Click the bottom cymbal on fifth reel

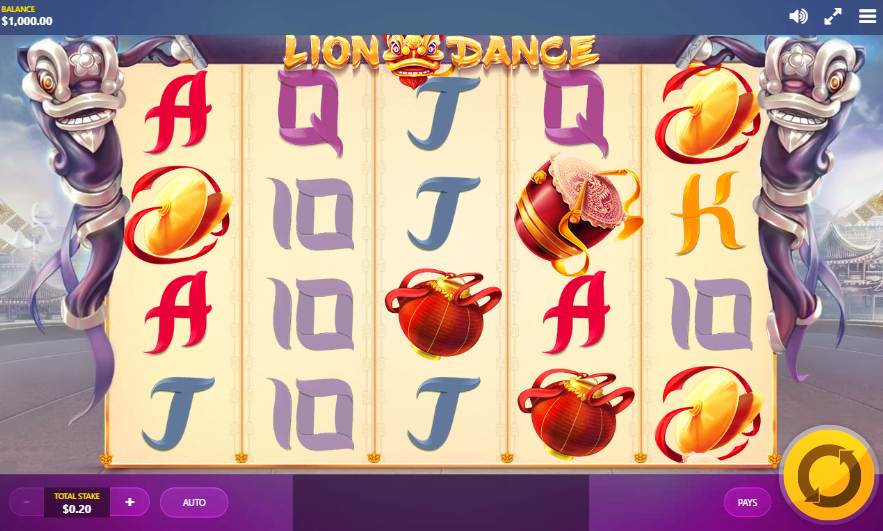tap(708, 414)
